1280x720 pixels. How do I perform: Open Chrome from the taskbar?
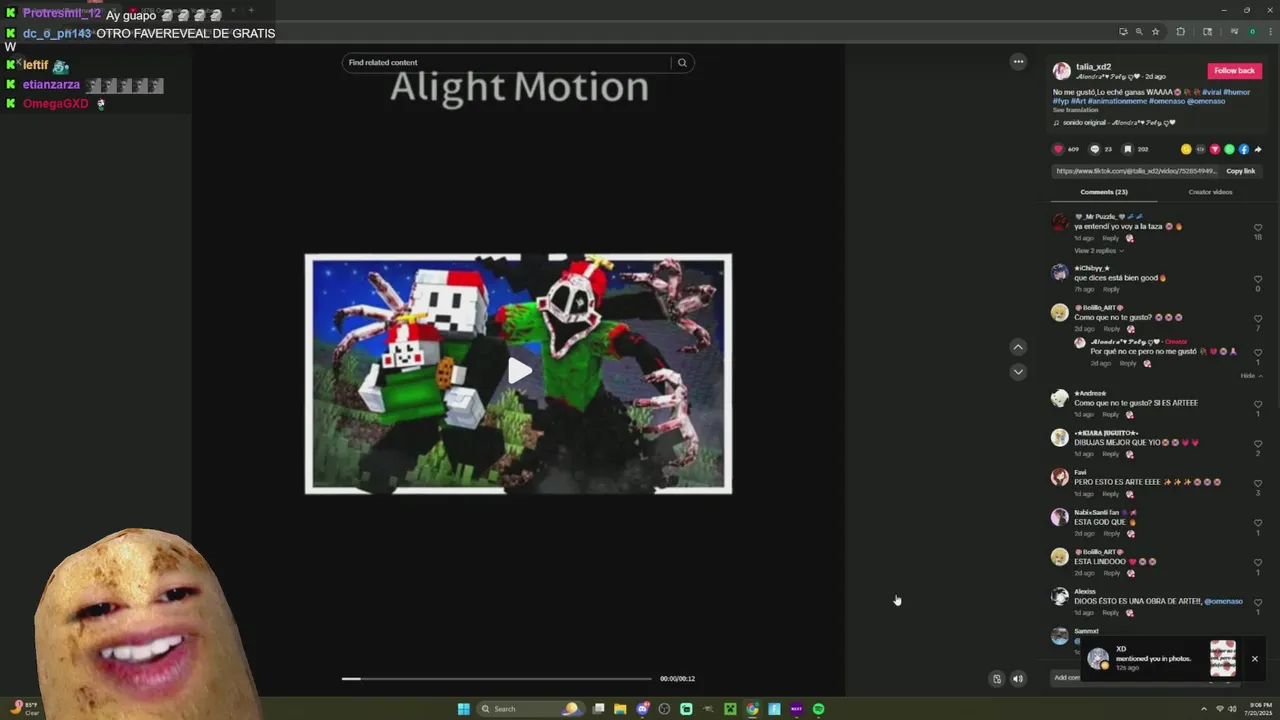752,709
